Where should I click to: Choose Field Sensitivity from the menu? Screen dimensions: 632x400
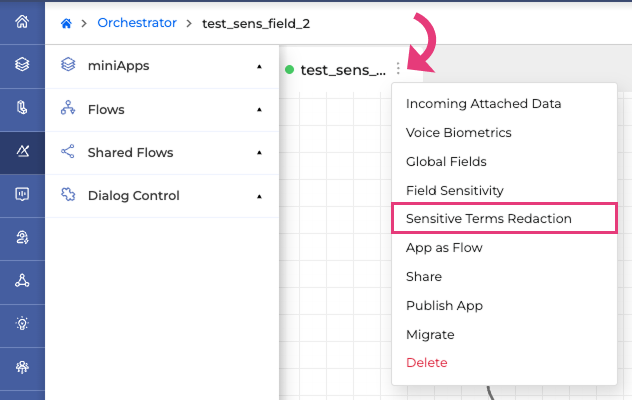(454, 190)
